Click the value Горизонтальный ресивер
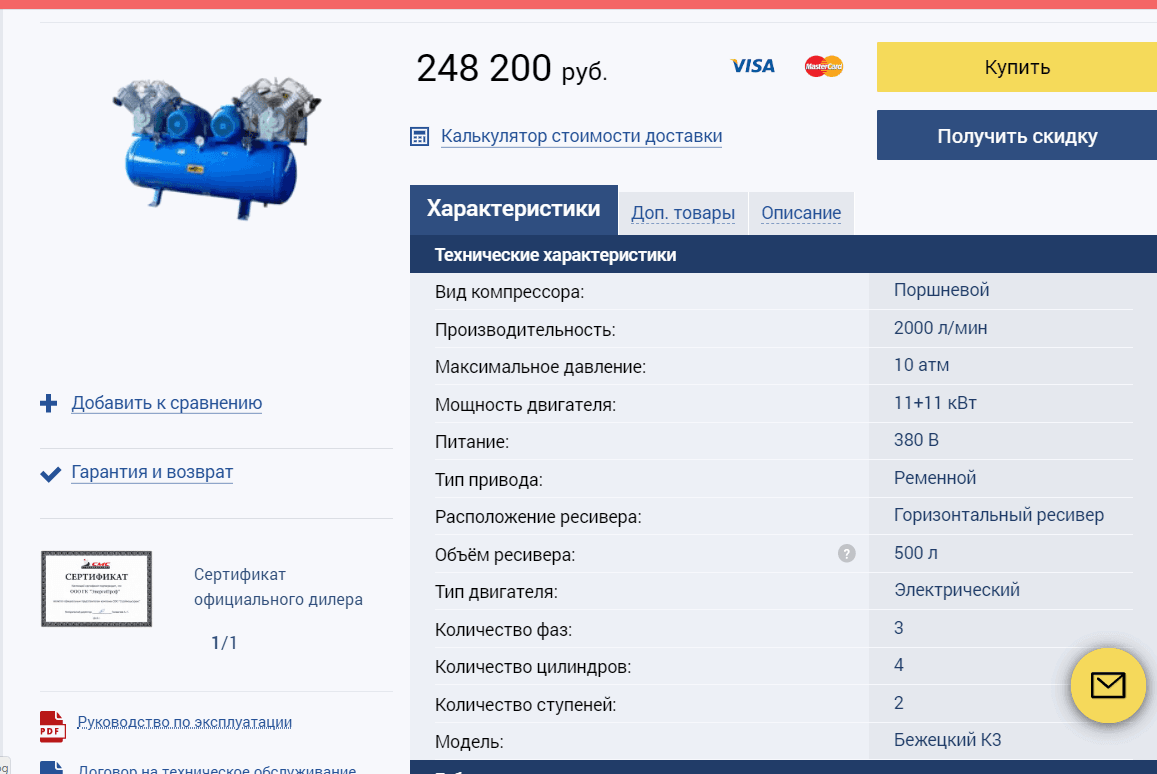The image size is (1157, 774). tap(999, 515)
